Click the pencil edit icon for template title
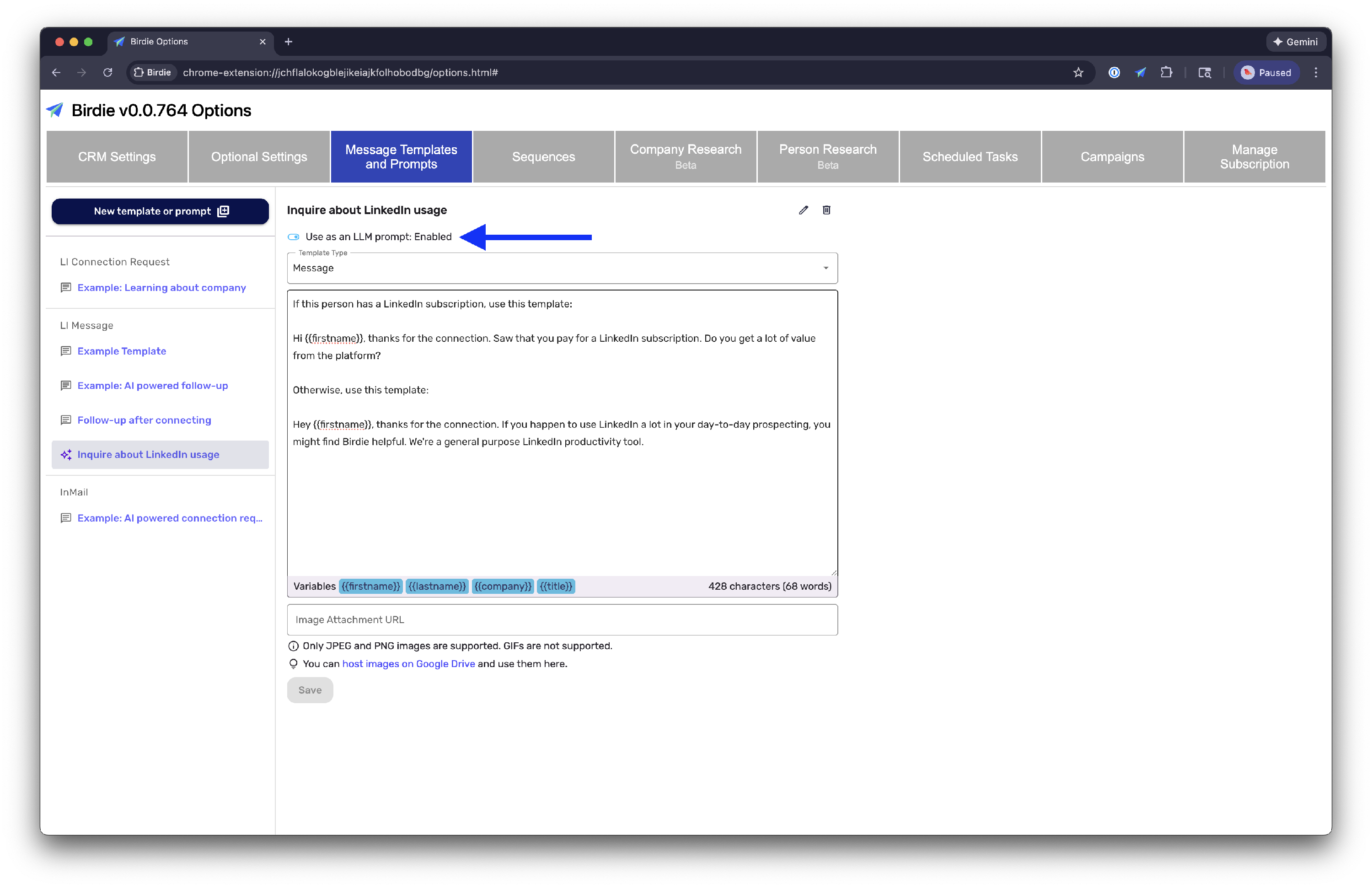This screenshot has height=888, width=1372. (x=803, y=210)
